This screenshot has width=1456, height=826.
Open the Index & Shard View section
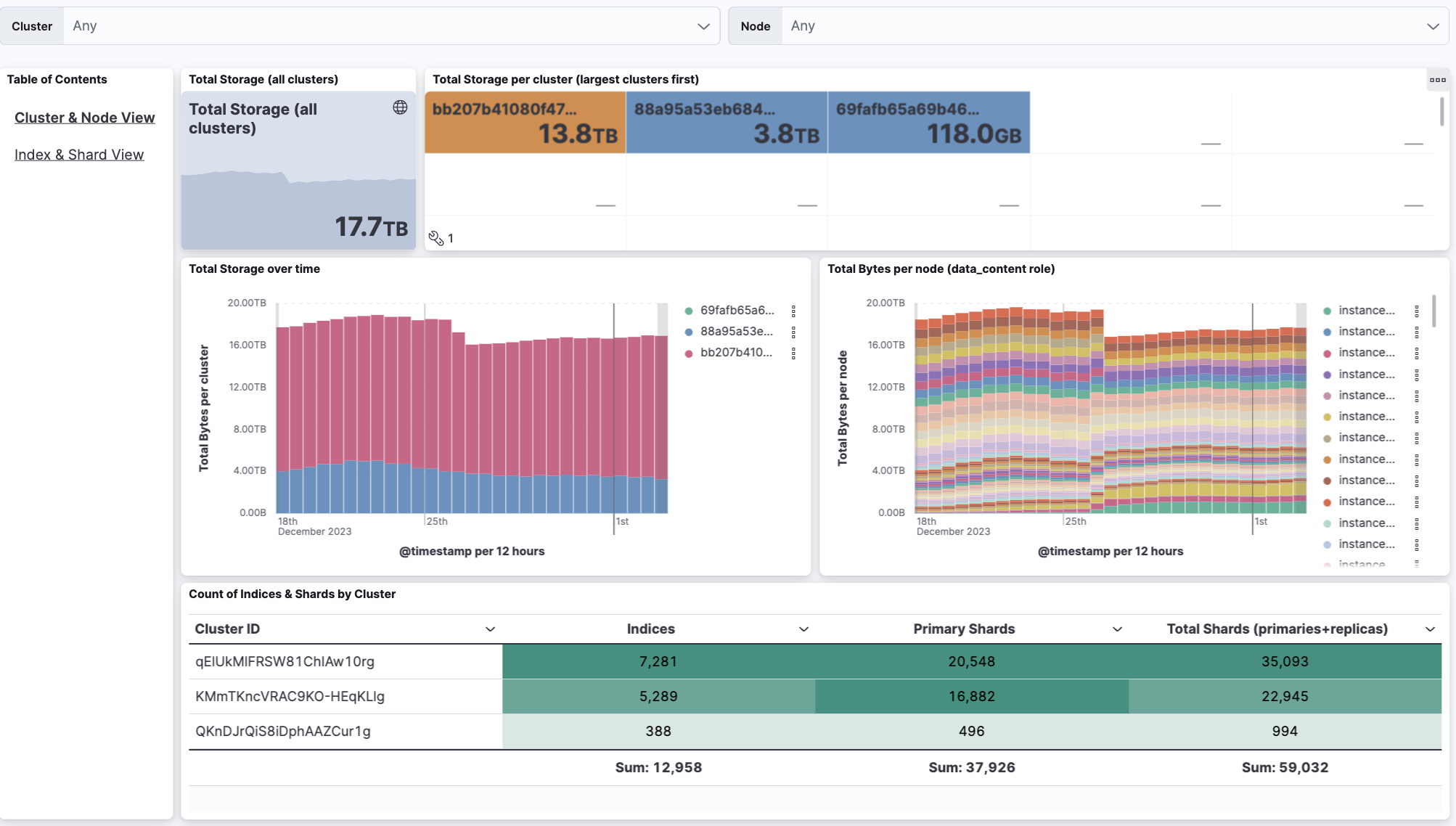coord(80,155)
